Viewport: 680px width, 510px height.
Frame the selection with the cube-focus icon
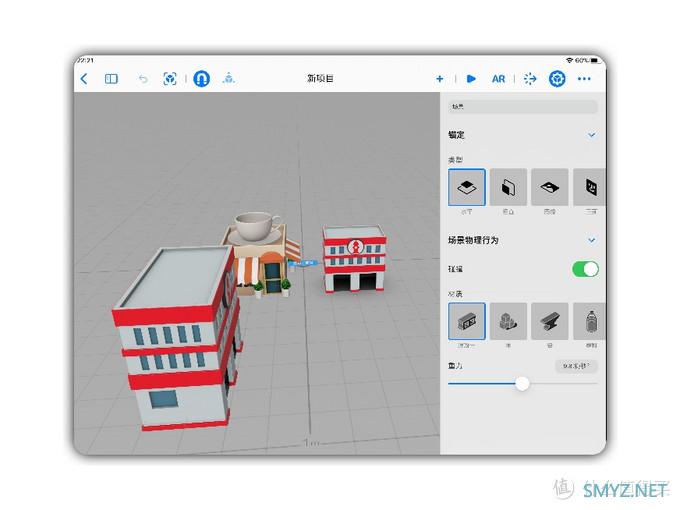tap(170, 78)
